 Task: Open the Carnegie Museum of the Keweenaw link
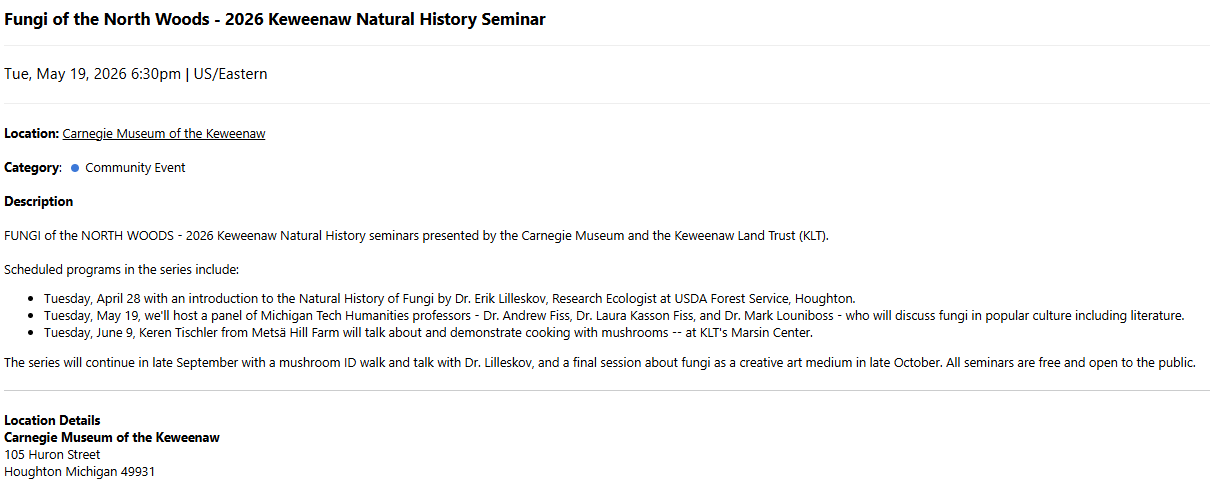(164, 134)
